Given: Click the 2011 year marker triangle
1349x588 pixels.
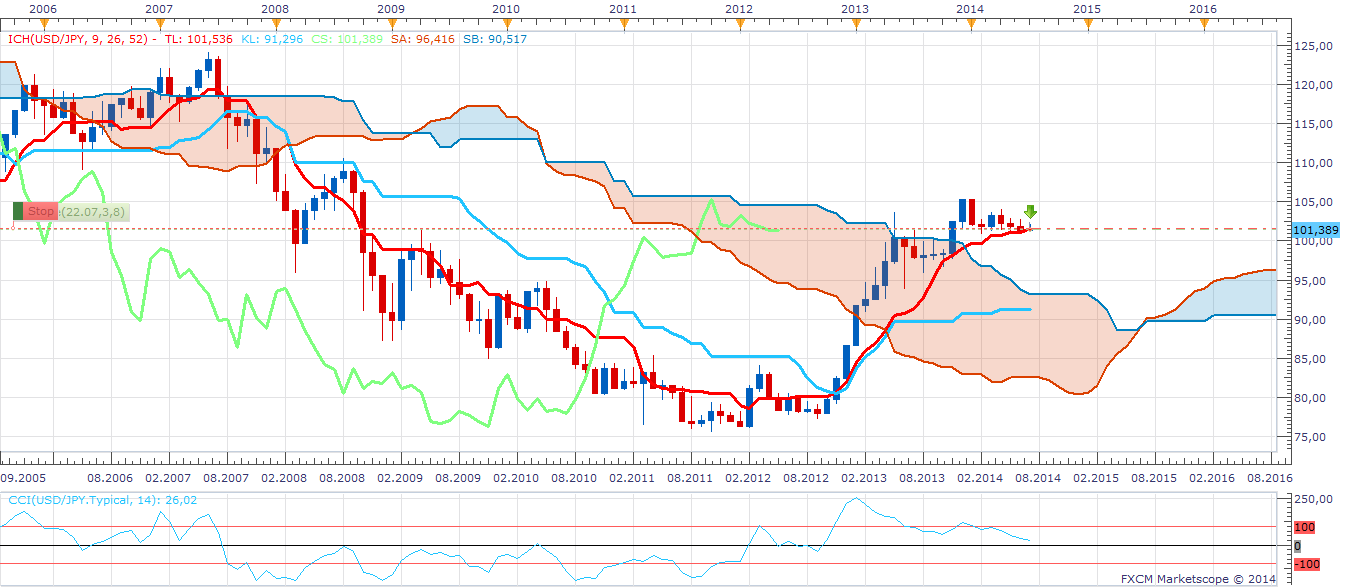Looking at the screenshot, I should [x=623, y=26].
